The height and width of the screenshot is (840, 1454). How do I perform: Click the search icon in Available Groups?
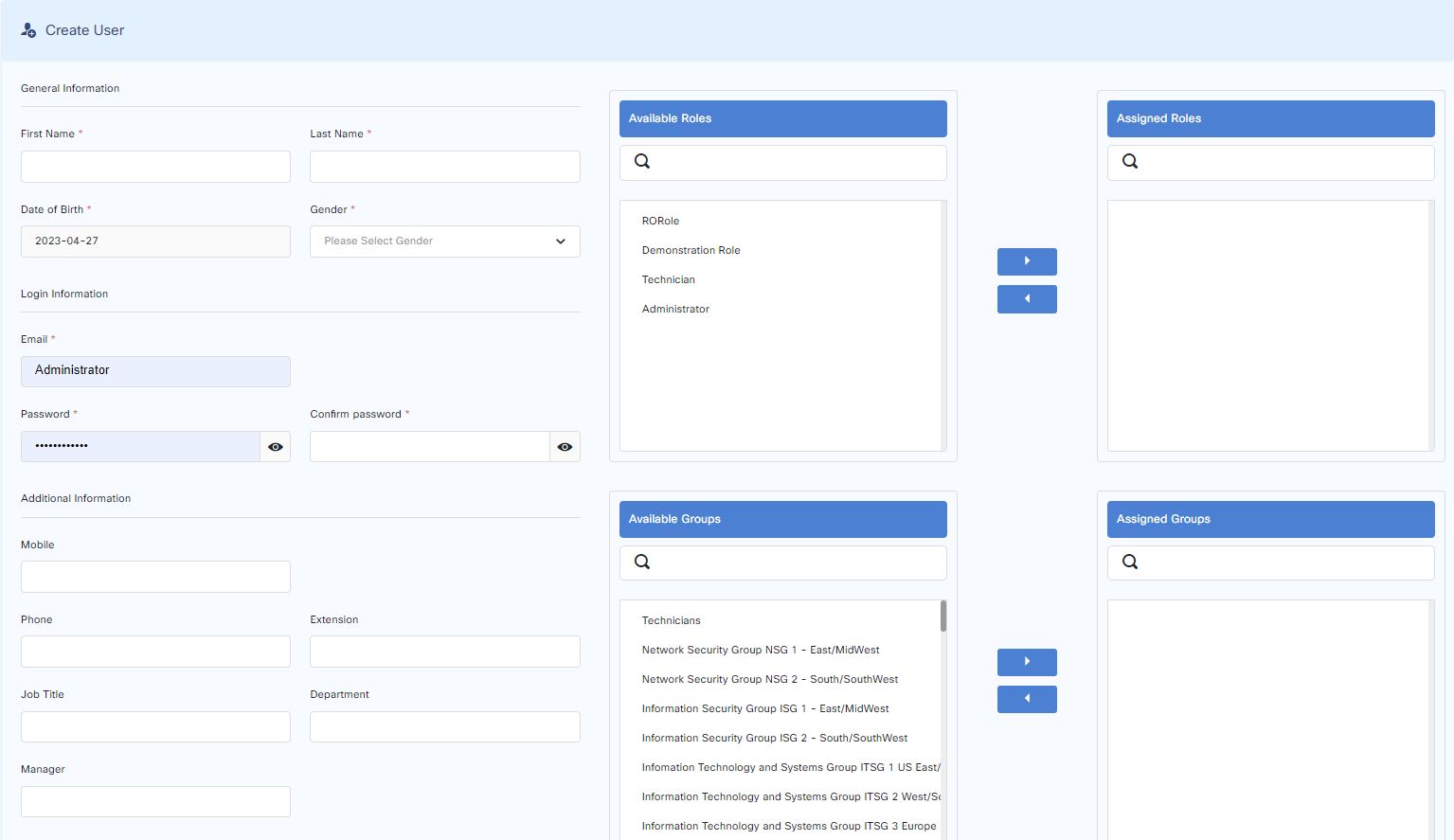point(642,562)
